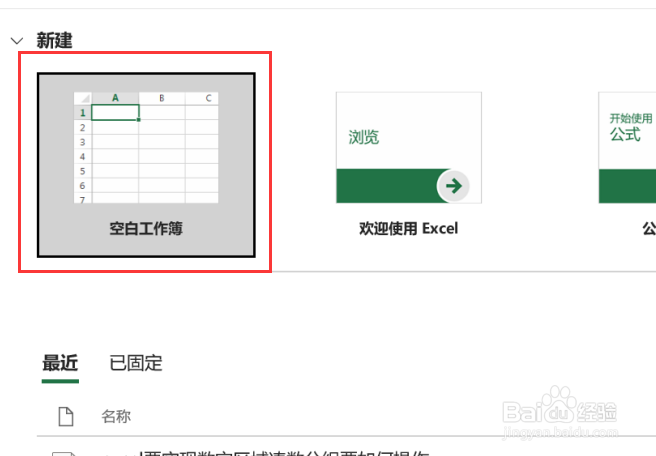
Task: Open the 空白工作簿 blank workbook thumbnail
Action: (x=146, y=165)
